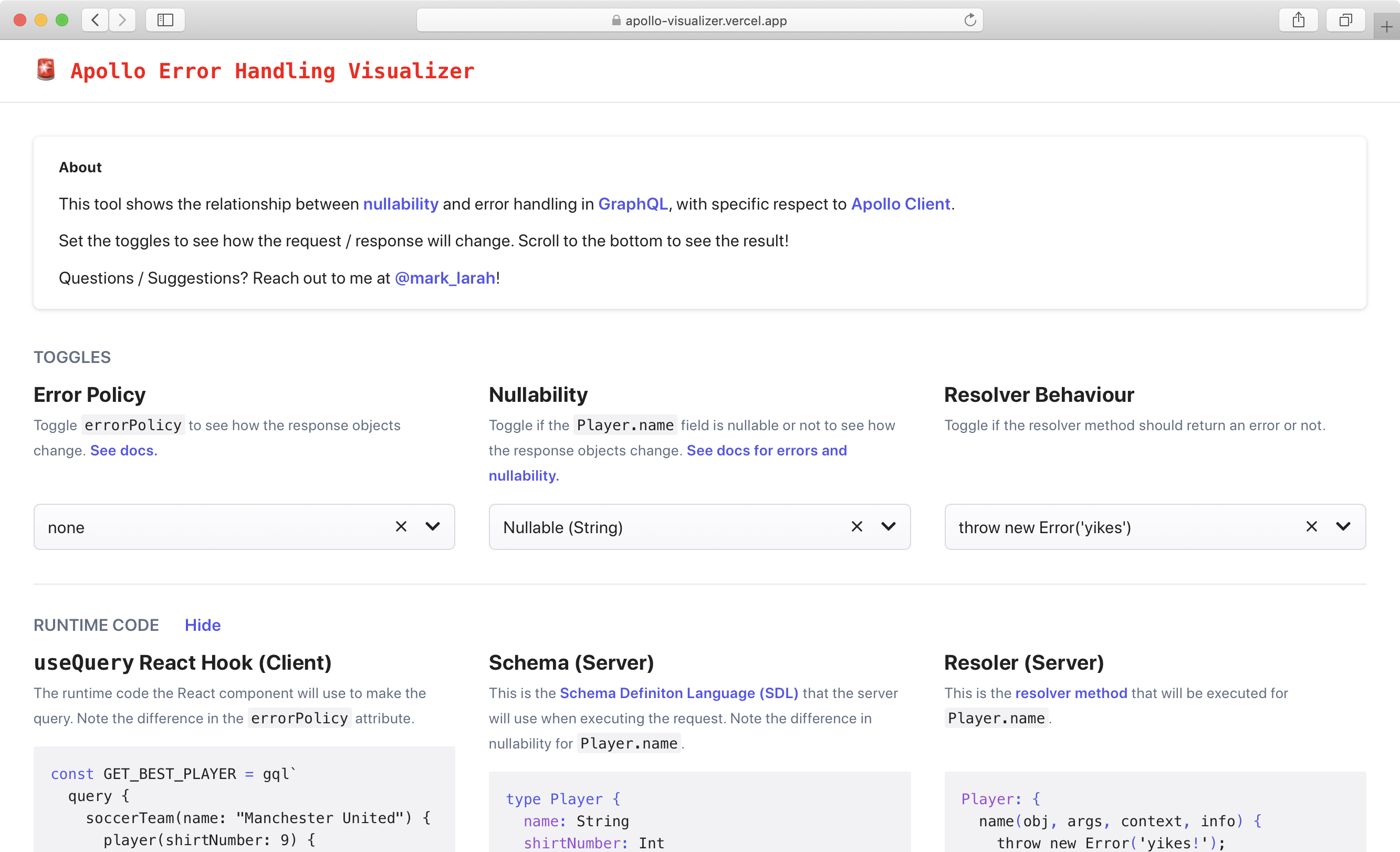Expand the Nullability dropdown chevron

pyautogui.click(x=888, y=527)
